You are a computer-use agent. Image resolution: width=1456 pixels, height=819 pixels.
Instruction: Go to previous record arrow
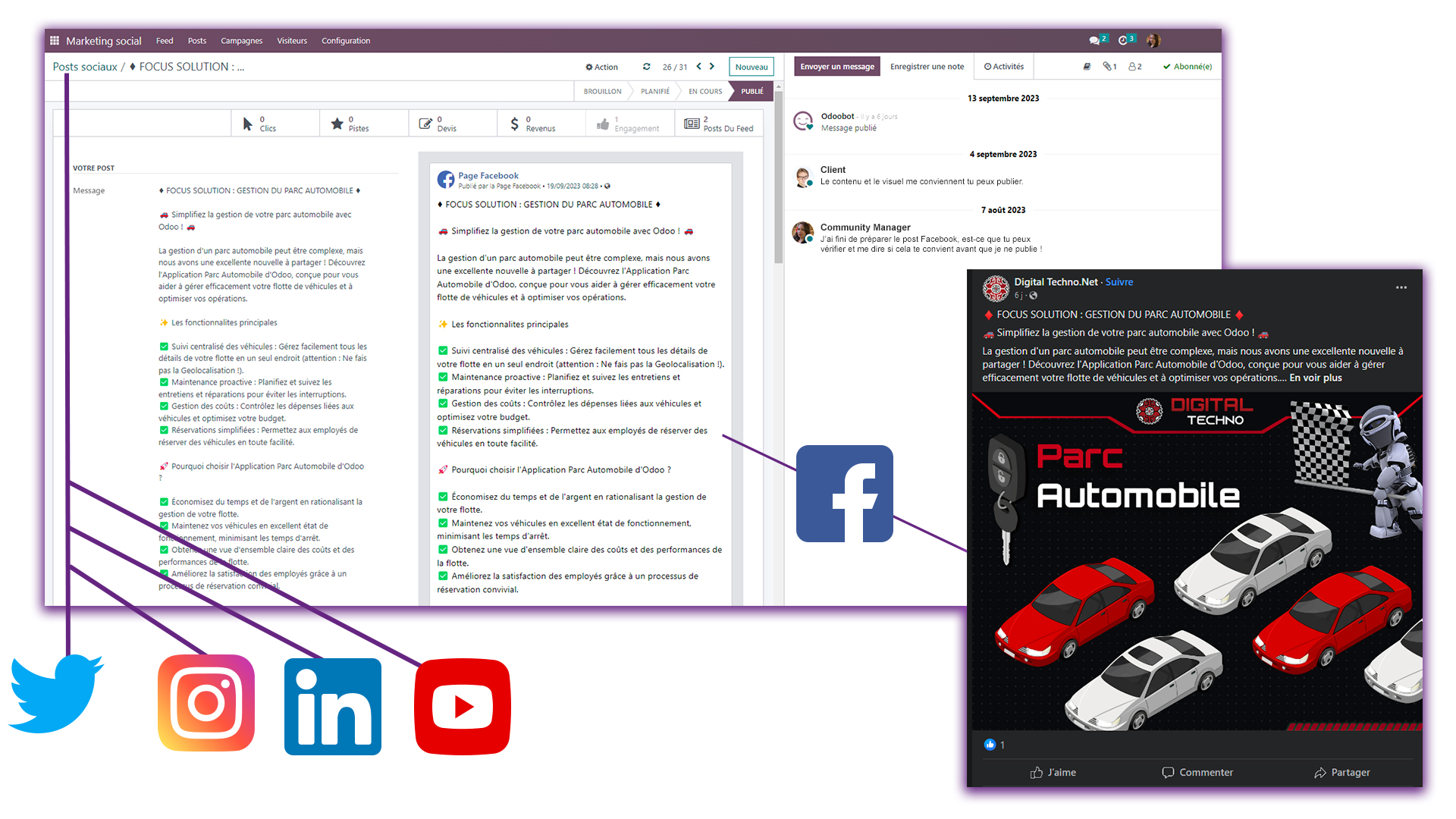[x=699, y=67]
